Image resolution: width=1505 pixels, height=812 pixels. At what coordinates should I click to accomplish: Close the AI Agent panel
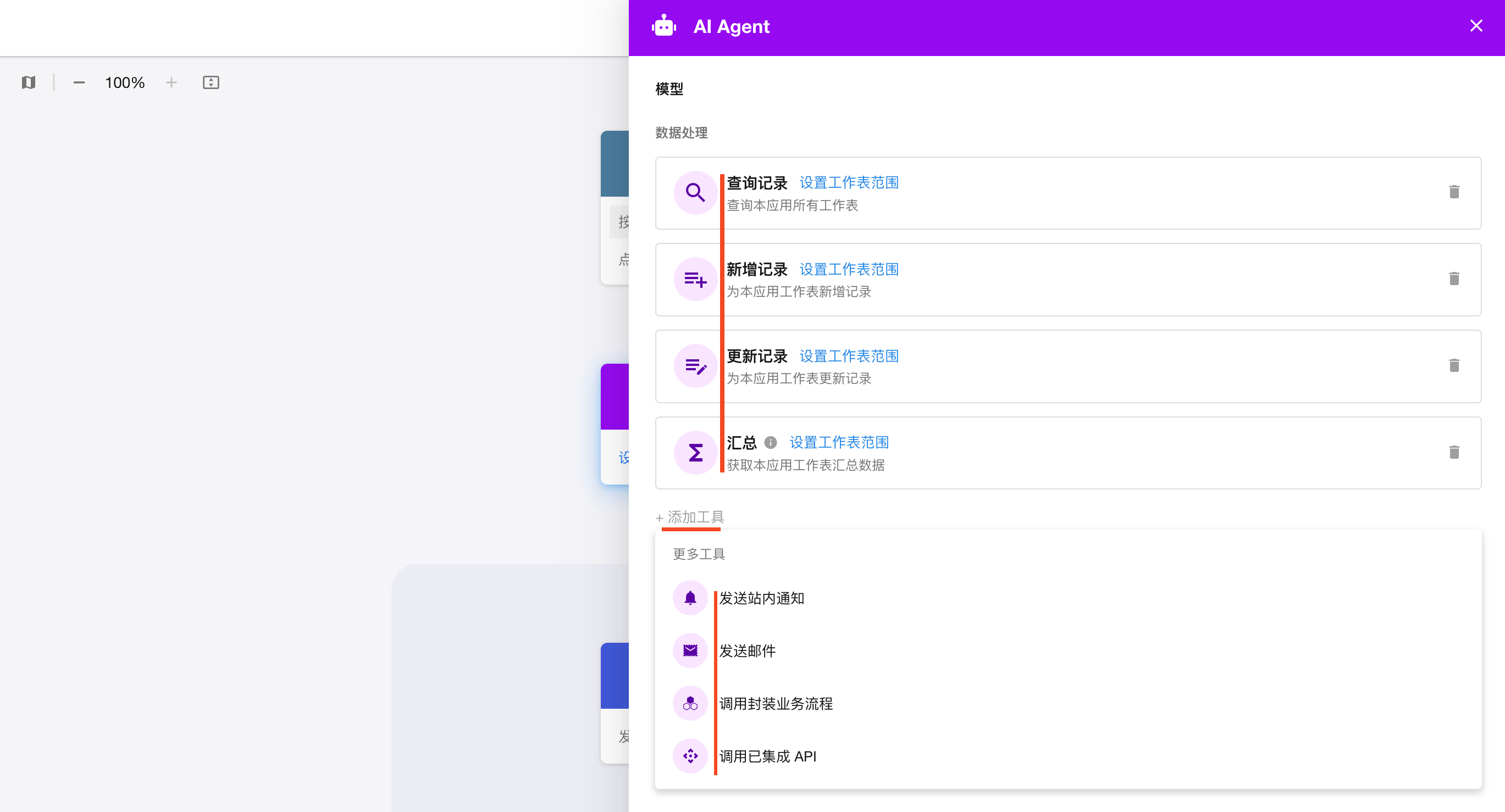[1476, 26]
